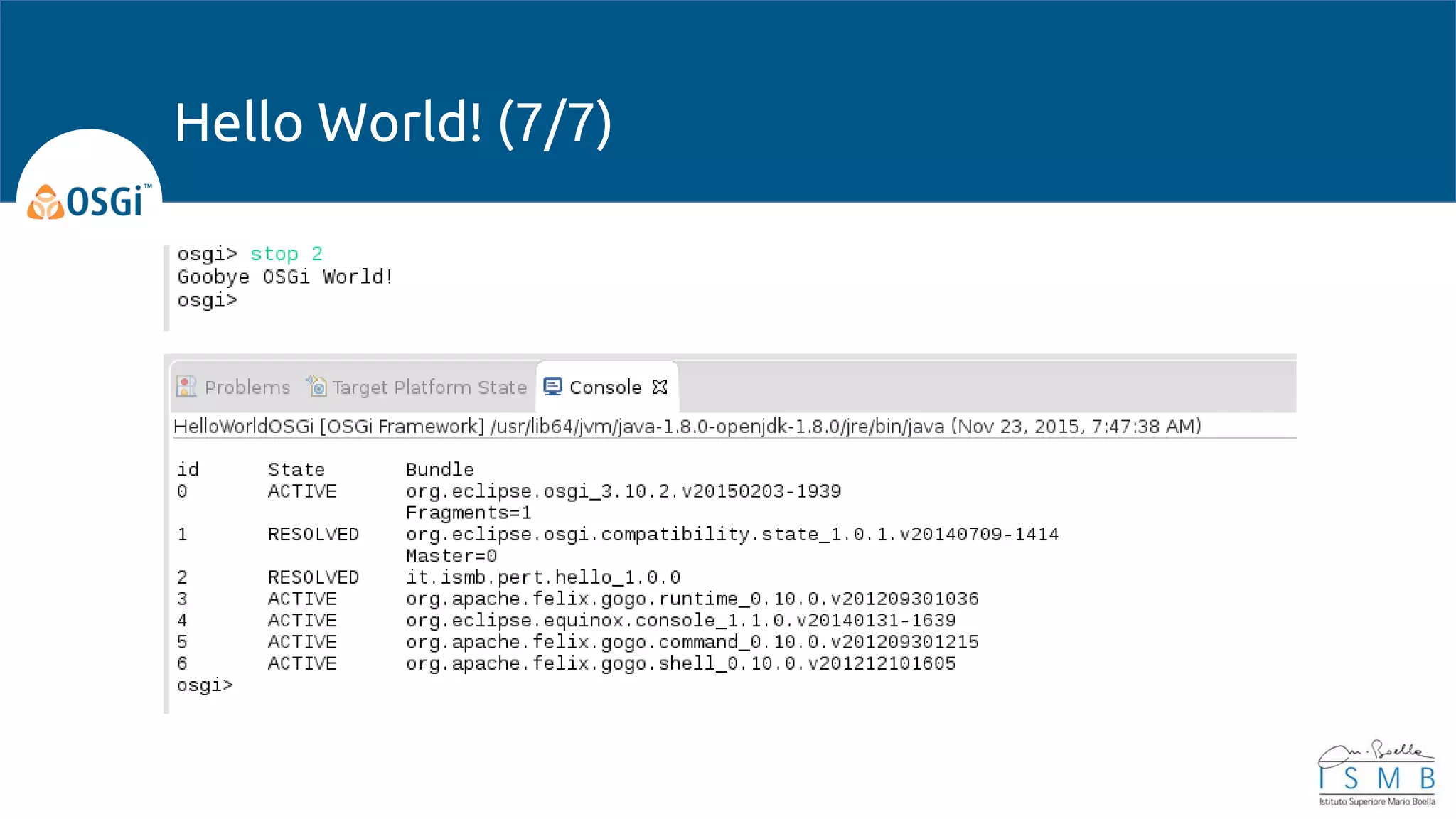Click the ISMB logo
This screenshot has width=1456, height=819.
tap(1377, 772)
